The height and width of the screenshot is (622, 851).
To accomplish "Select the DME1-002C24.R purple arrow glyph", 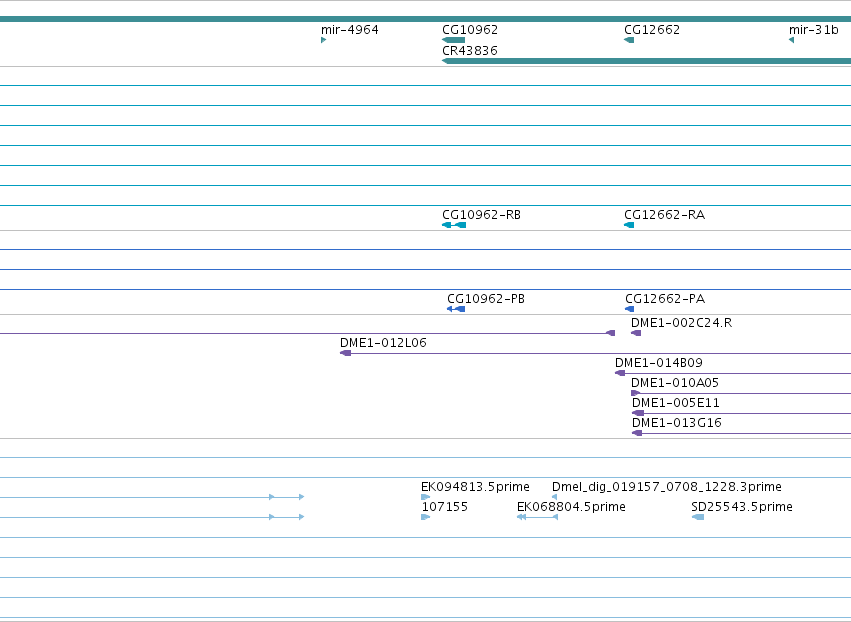I will pos(636,333).
